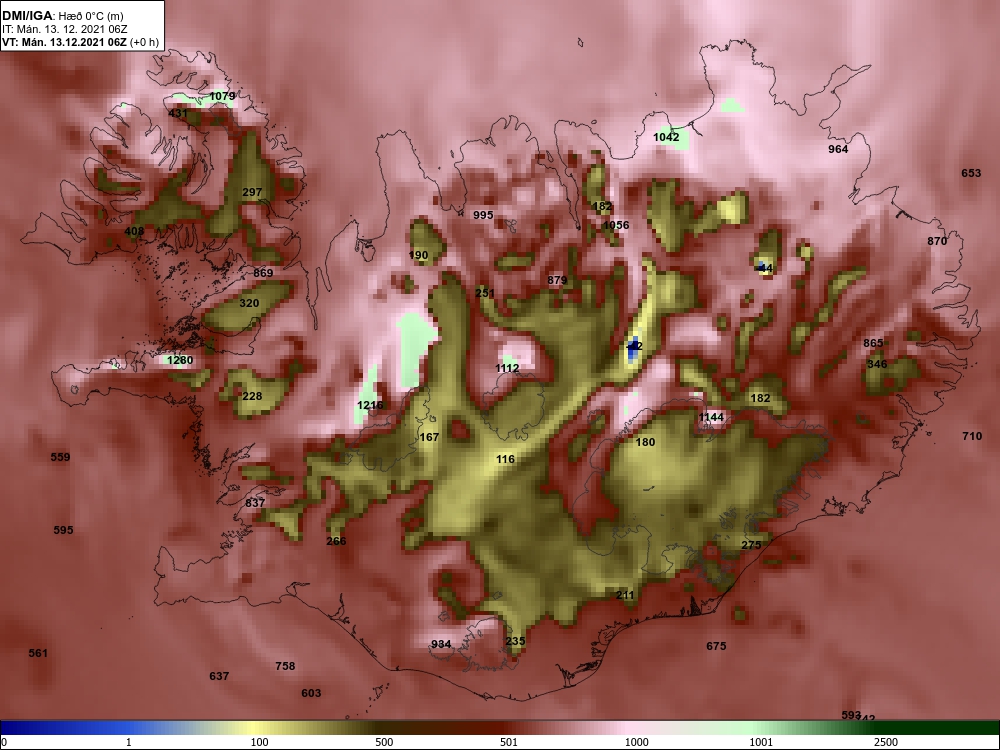Screen dimensions: 1000x750
Task: Select the 837 height label
Action: coord(255,503)
